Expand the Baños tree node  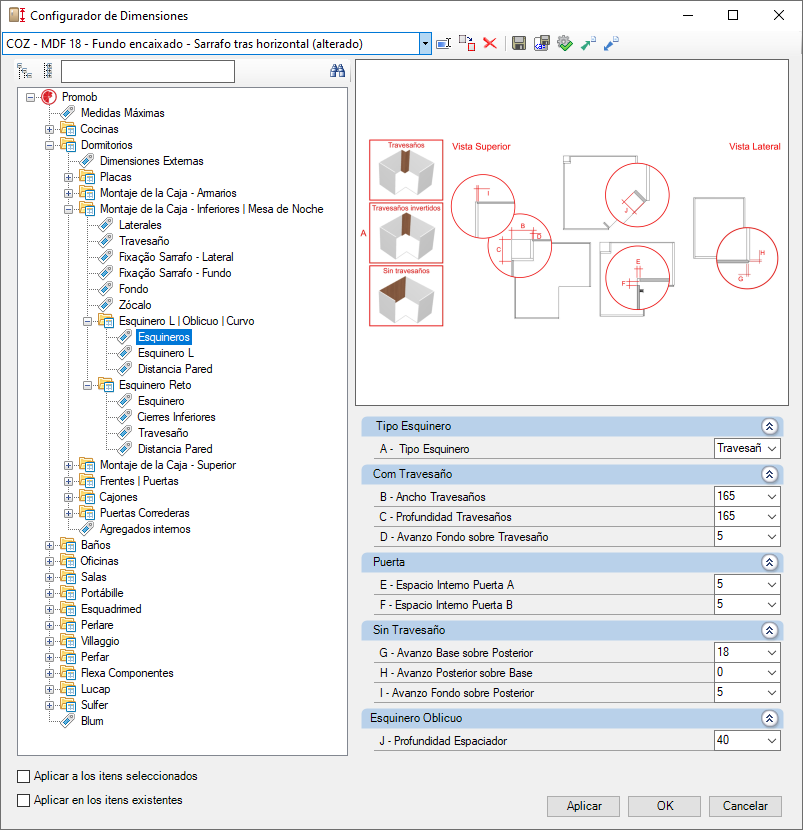coord(49,545)
